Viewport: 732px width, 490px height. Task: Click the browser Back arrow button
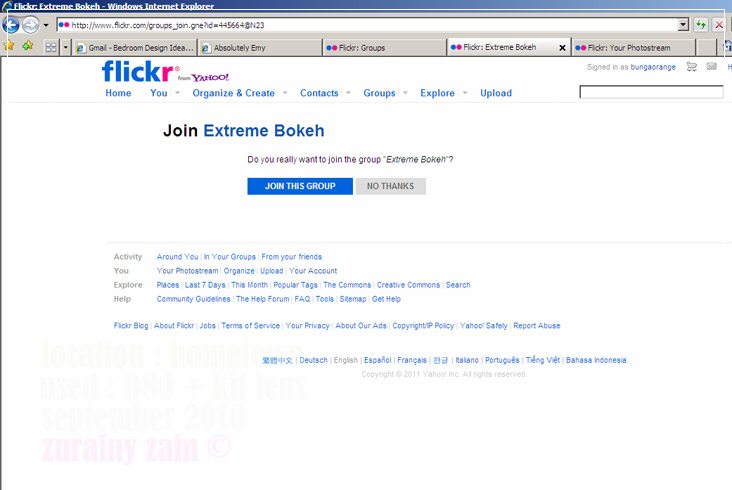pyautogui.click(x=11, y=25)
